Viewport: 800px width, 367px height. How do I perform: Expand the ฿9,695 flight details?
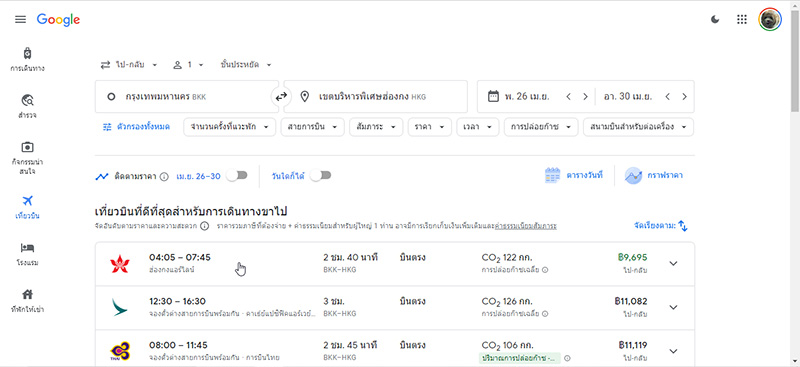click(673, 263)
